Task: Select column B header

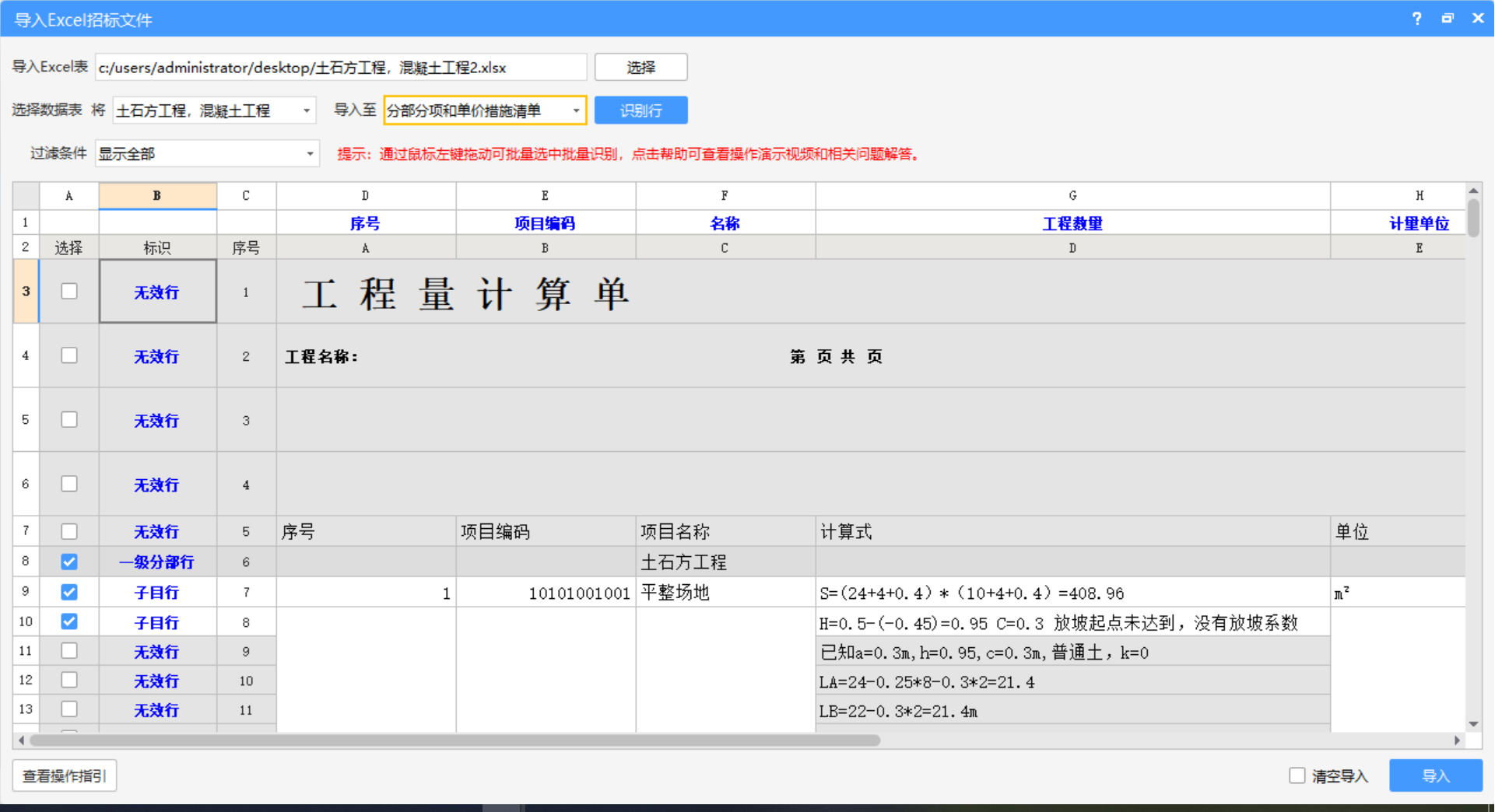Action: point(157,196)
